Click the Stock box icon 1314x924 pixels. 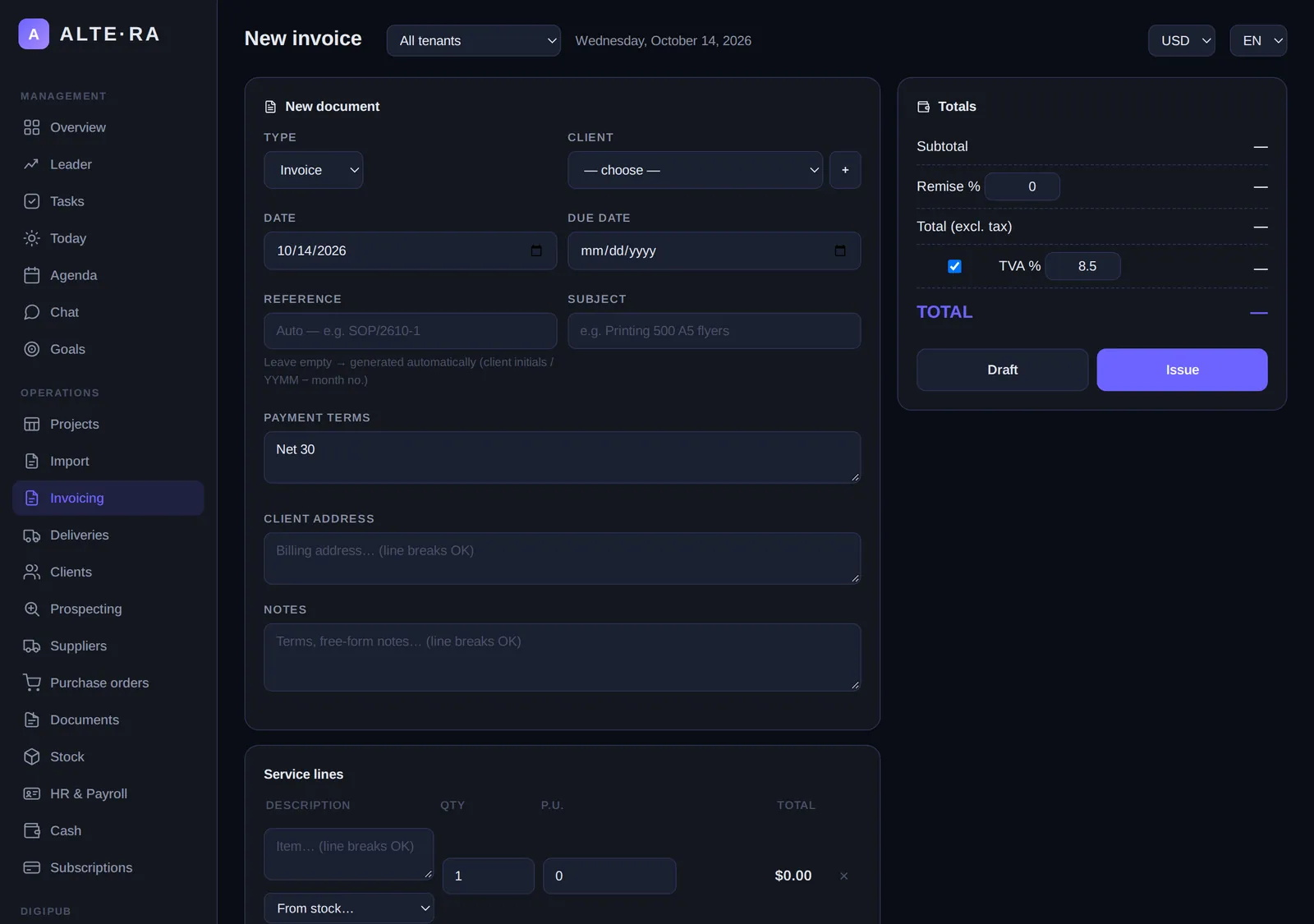(32, 756)
